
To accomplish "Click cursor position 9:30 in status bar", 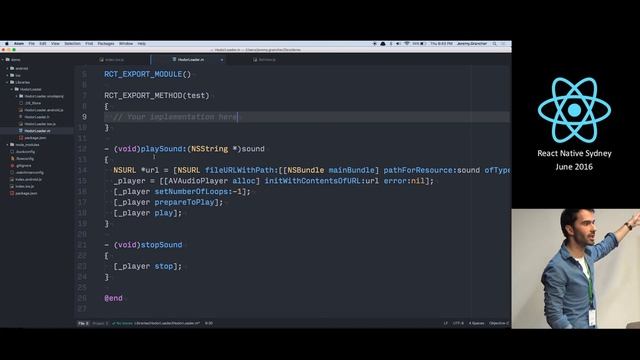I will (209, 323).
